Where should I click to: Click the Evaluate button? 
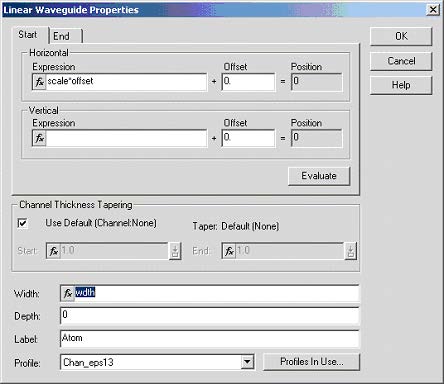[319, 176]
